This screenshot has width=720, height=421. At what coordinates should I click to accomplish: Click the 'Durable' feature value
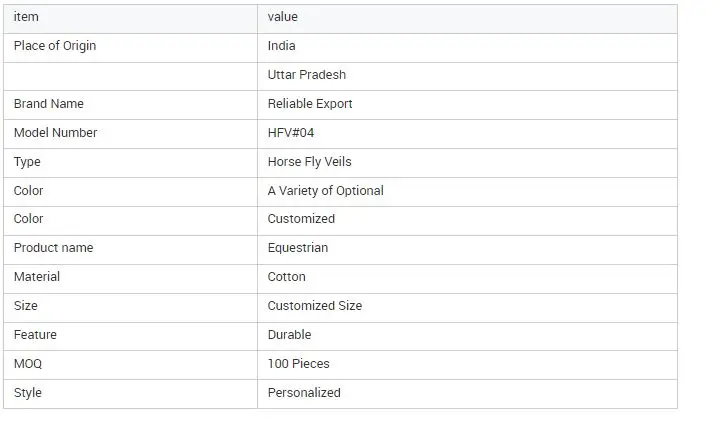pyautogui.click(x=290, y=335)
